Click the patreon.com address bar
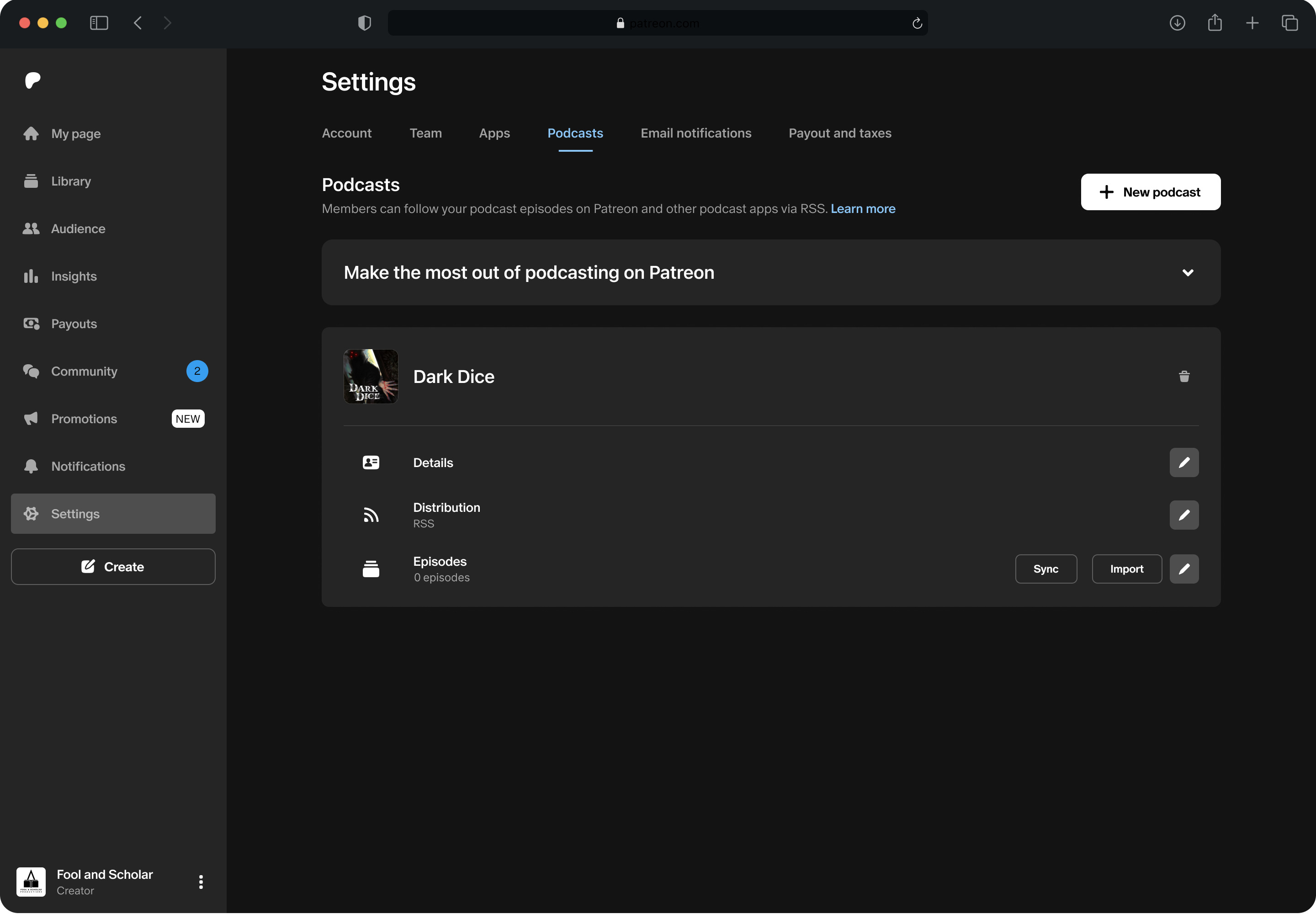This screenshot has height=914, width=1316. pyautogui.click(x=658, y=23)
